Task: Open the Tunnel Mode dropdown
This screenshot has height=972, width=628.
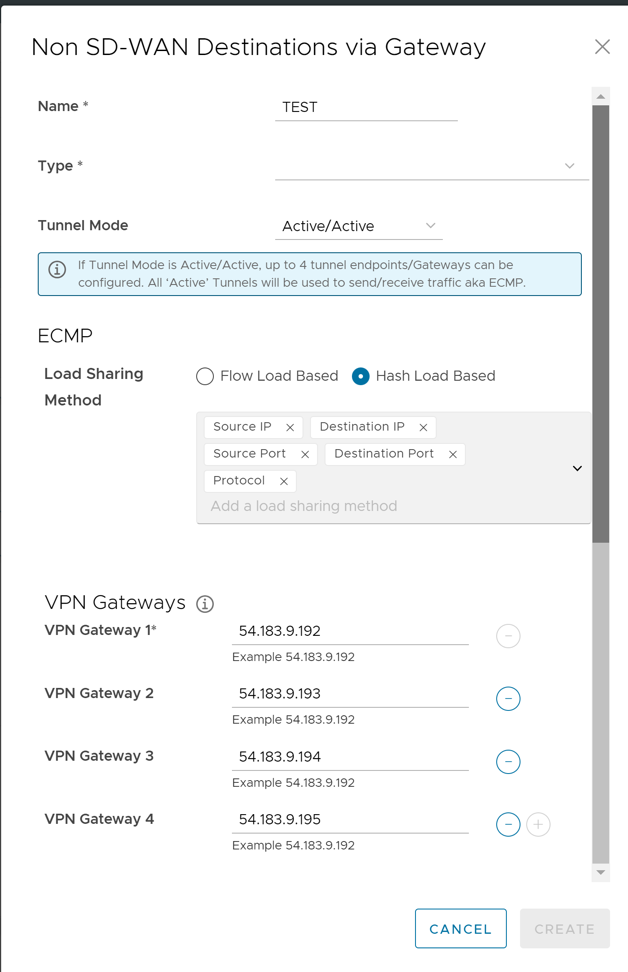Action: 358,226
